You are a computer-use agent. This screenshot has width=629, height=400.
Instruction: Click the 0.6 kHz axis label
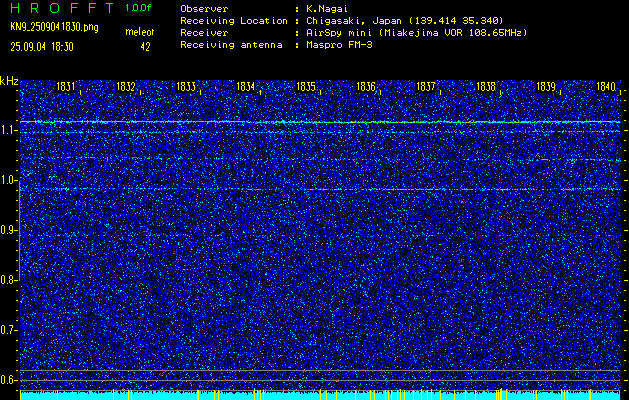pyautogui.click(x=8, y=380)
